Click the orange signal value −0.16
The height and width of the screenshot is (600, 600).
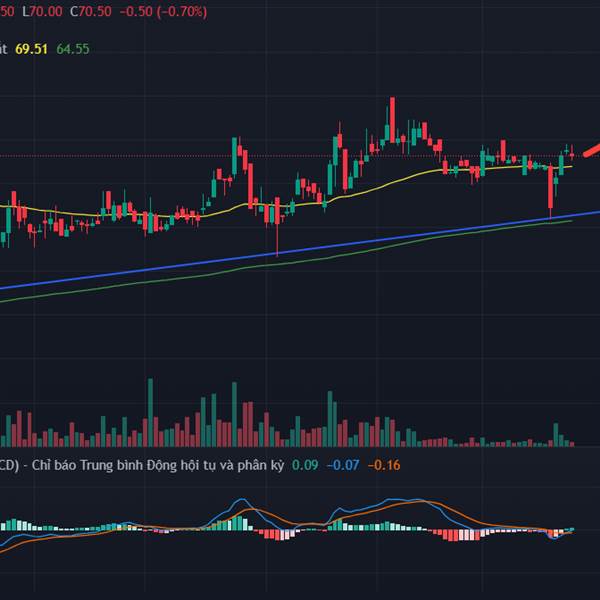(x=384, y=465)
